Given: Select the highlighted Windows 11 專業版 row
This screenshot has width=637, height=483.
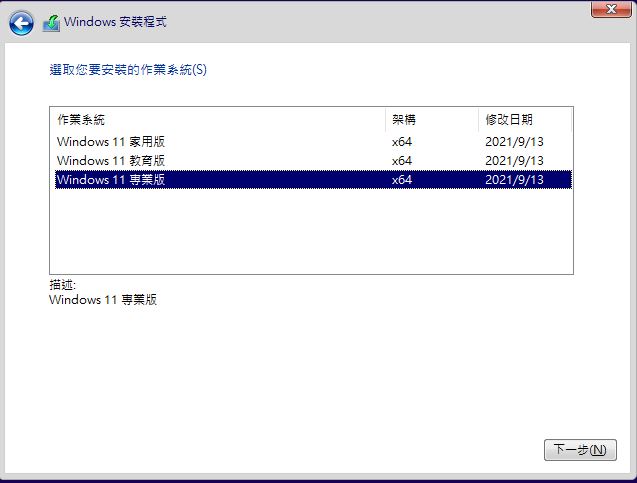Looking at the screenshot, I should tap(313, 180).
